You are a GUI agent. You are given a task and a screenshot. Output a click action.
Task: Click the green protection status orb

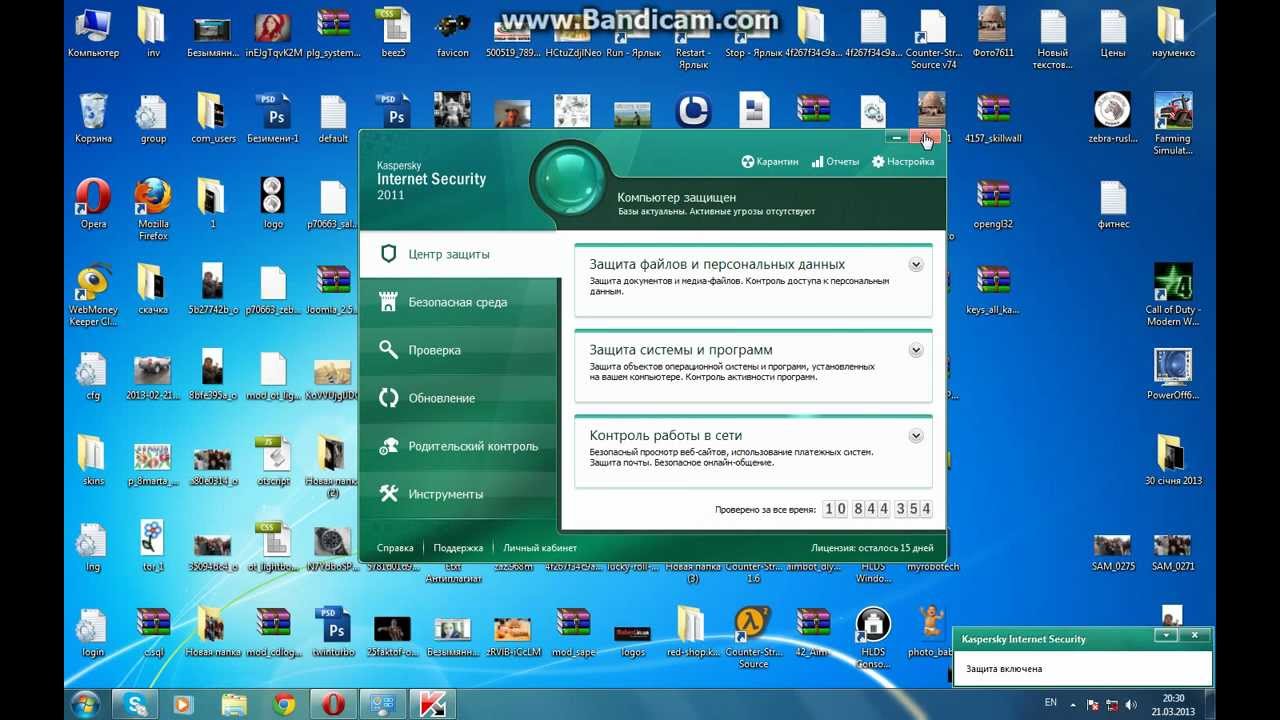tap(570, 182)
